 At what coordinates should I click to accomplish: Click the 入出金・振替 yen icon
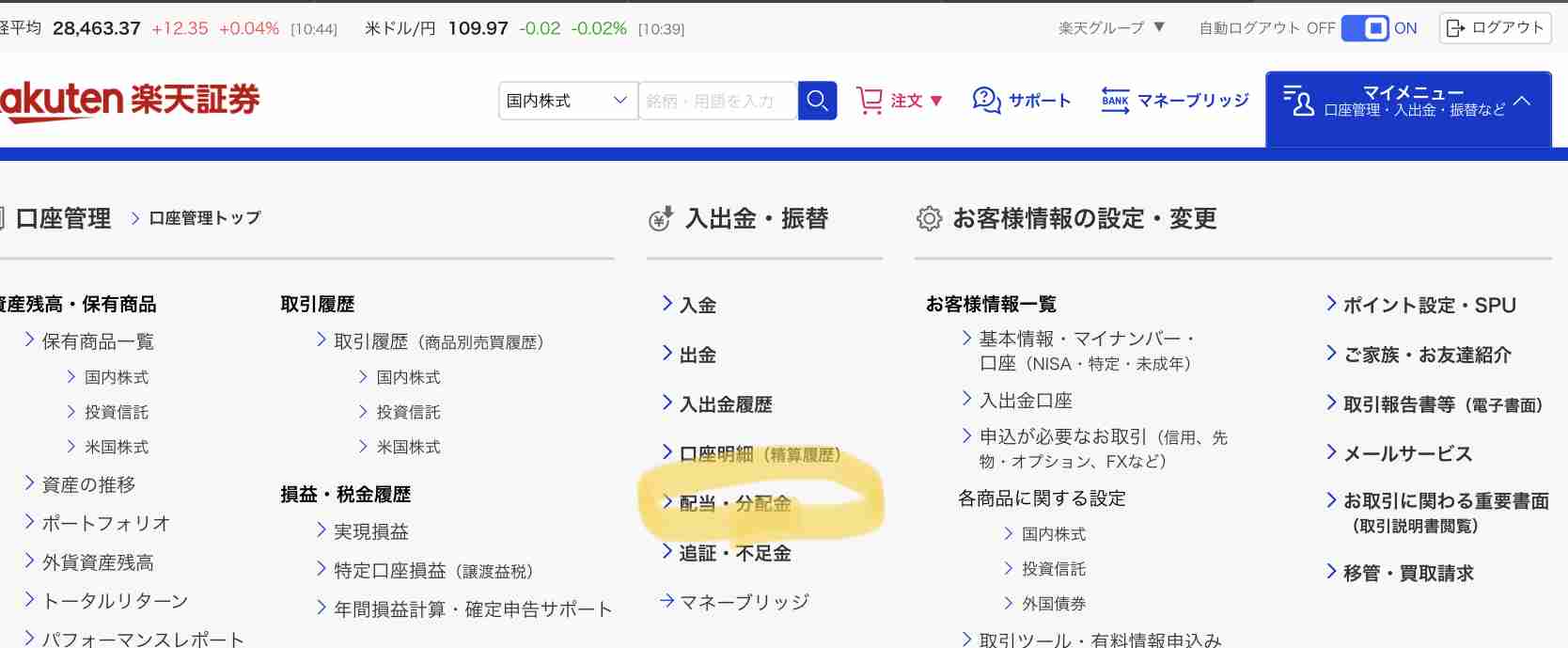pyautogui.click(x=662, y=219)
